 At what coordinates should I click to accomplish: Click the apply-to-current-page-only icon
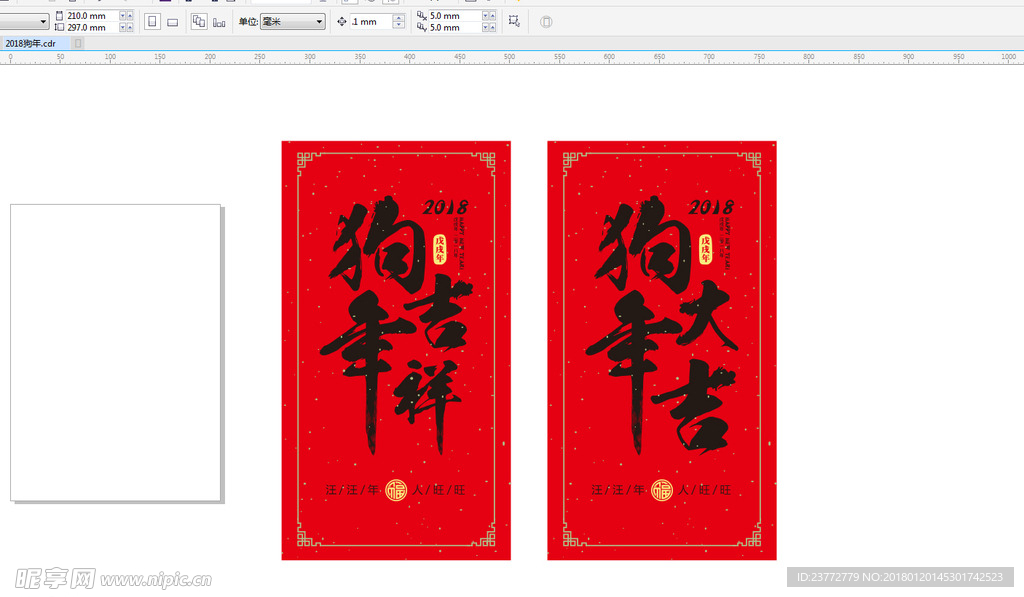pos(218,21)
